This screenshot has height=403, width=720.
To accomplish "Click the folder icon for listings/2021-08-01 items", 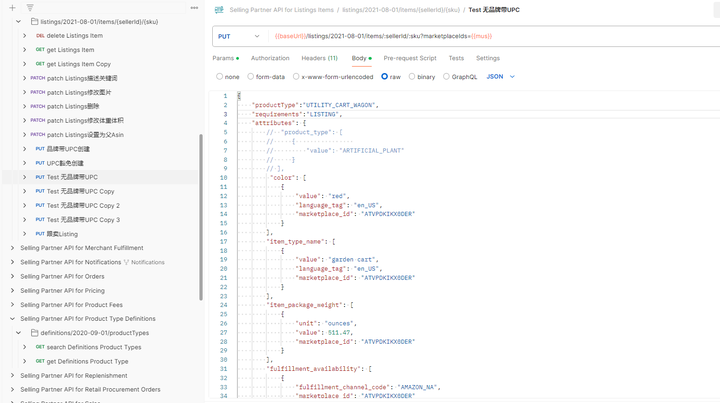I will tap(35, 21).
